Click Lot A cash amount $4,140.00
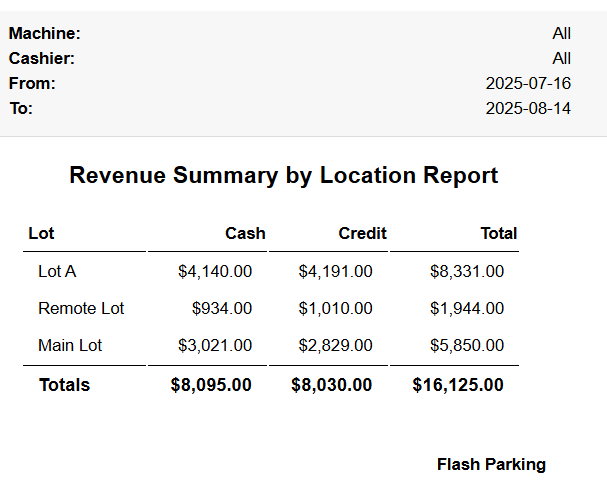Viewport: 607px width, 481px height. 215,271
